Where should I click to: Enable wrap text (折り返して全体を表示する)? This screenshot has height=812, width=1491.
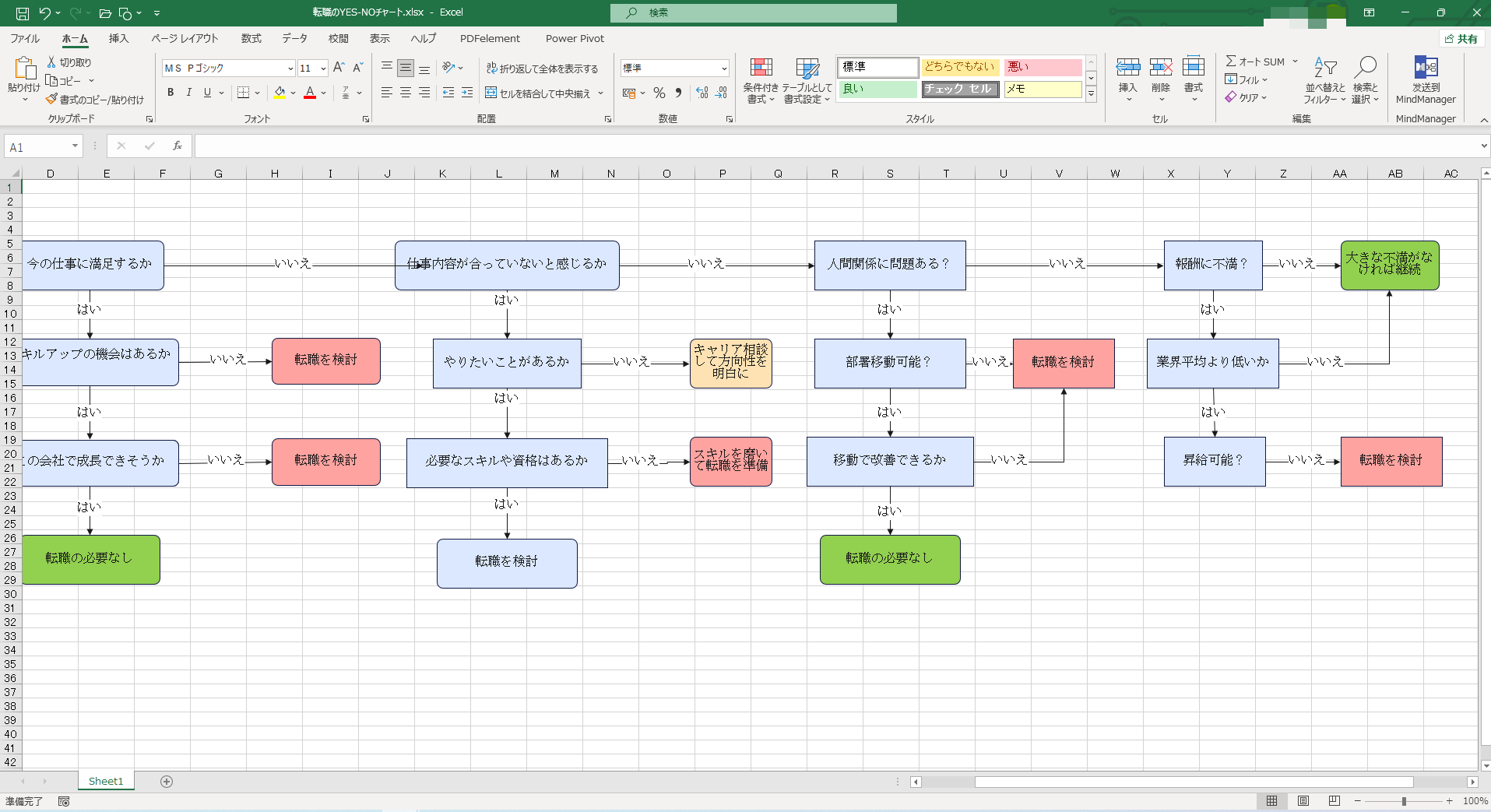pyautogui.click(x=543, y=69)
